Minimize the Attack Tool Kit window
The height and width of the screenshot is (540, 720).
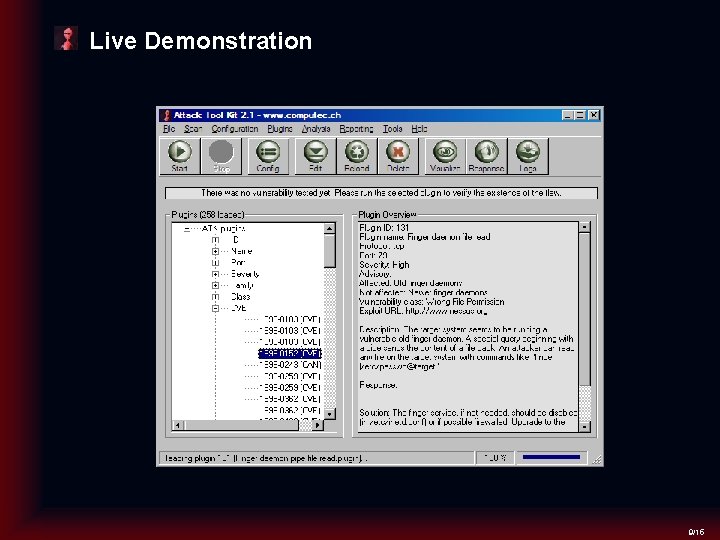[x=568, y=115]
